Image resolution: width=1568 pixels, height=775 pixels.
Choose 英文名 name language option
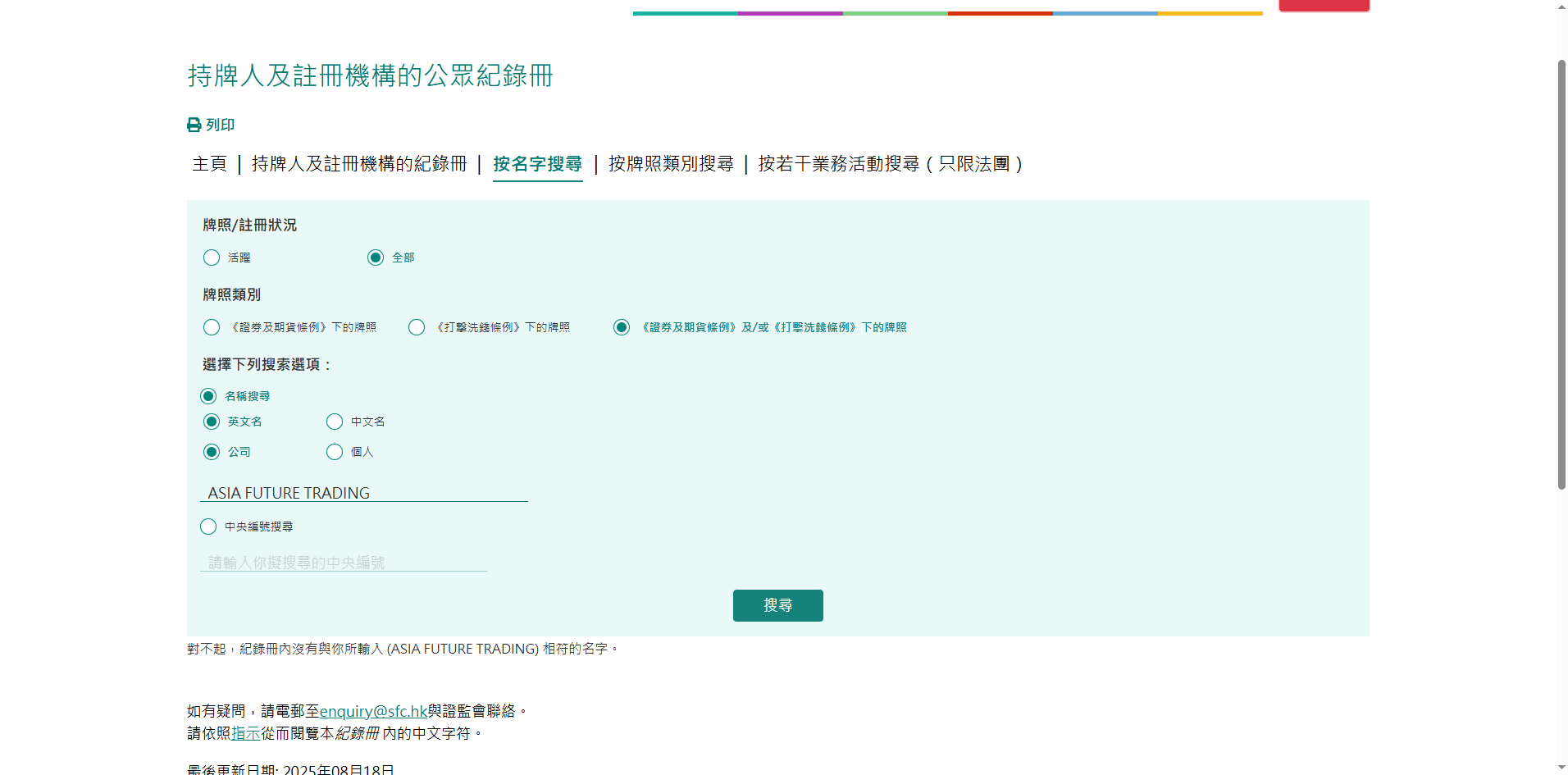pyautogui.click(x=212, y=422)
